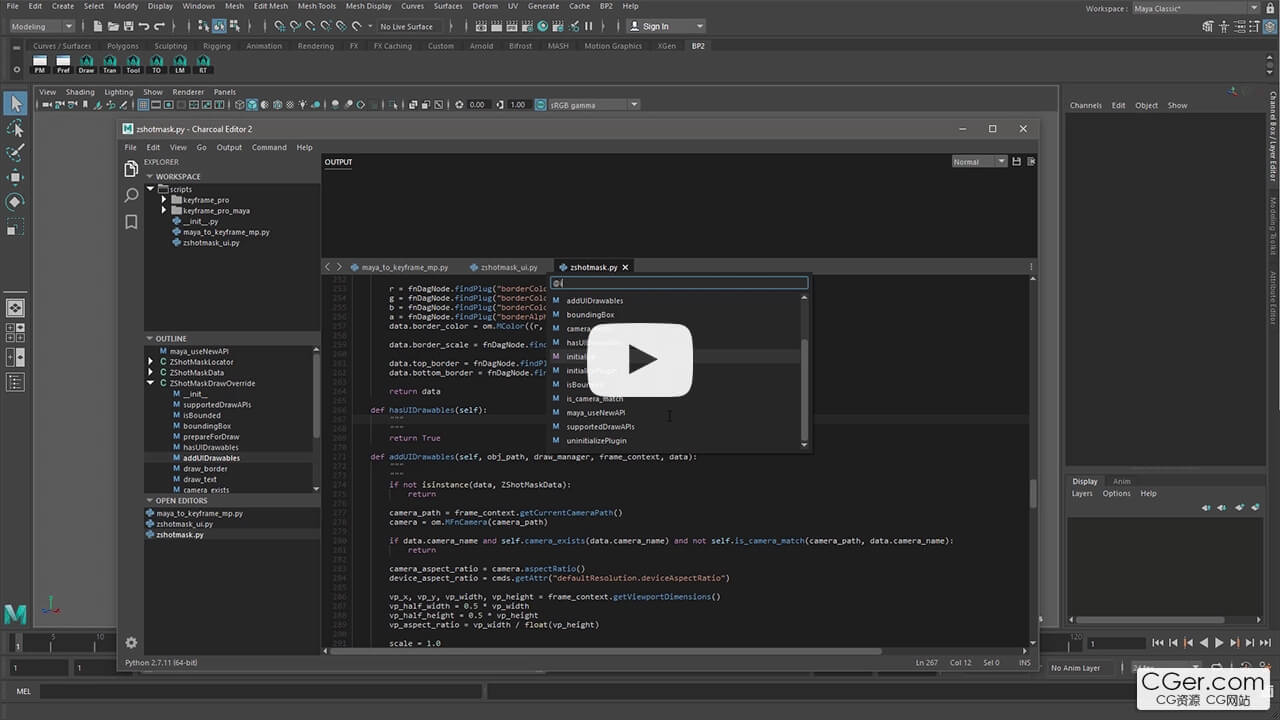Open Bookmarks view in Charcoal Editor sidebar
Screen dimensions: 1280x720
tap(131, 222)
